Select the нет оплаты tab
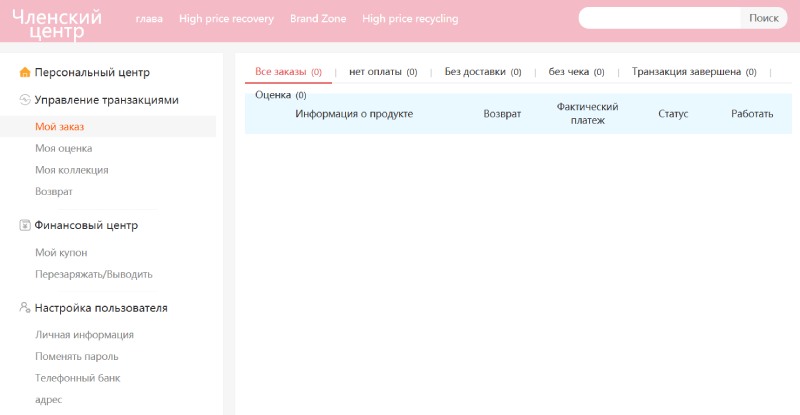Viewport: 800px width, 415px height. pos(383,72)
